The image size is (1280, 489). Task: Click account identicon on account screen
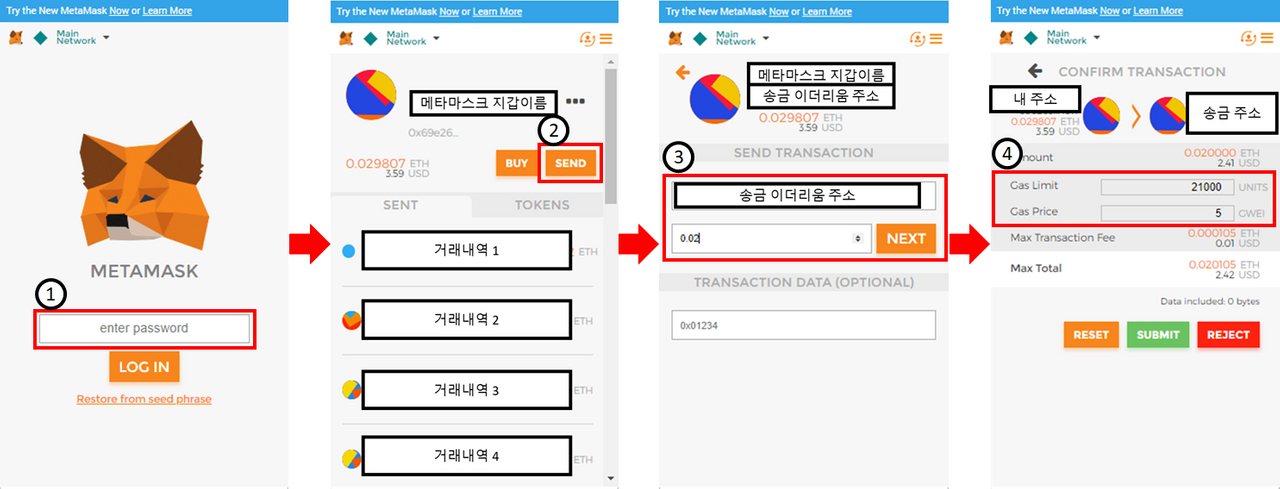pos(371,95)
